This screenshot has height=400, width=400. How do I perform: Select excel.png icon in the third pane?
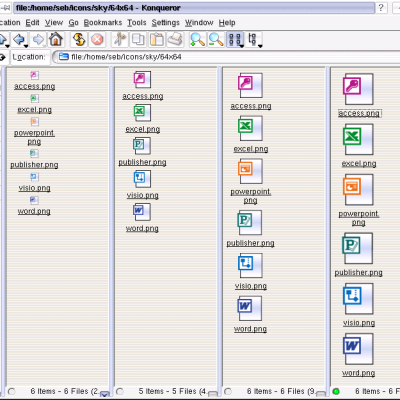pos(250,128)
